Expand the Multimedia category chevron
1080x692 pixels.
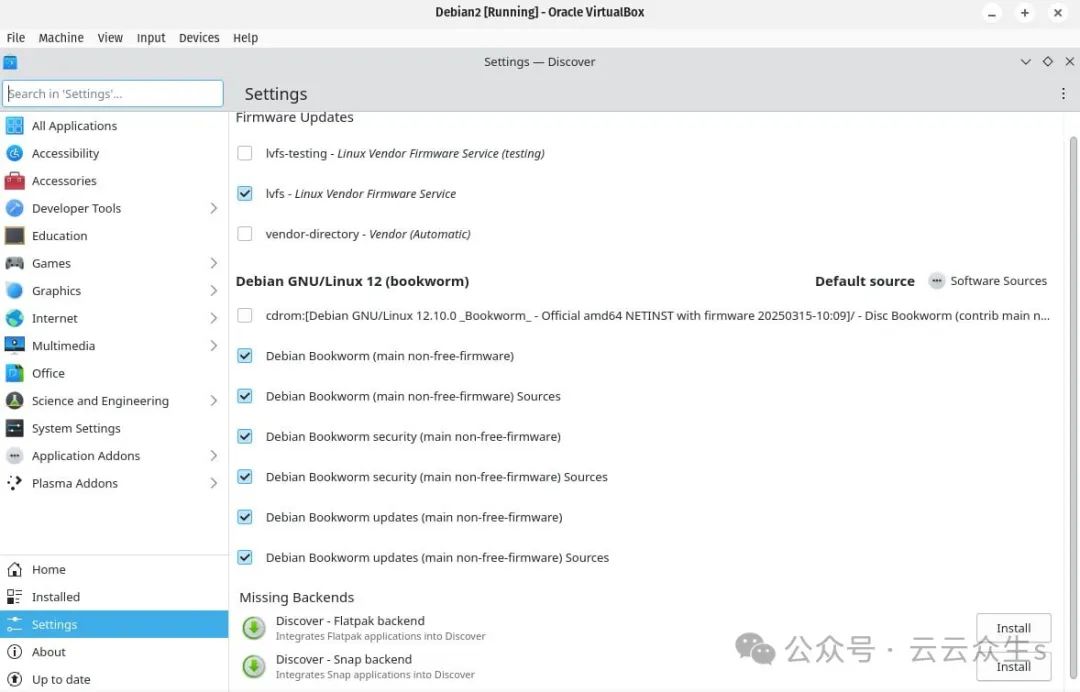click(213, 346)
